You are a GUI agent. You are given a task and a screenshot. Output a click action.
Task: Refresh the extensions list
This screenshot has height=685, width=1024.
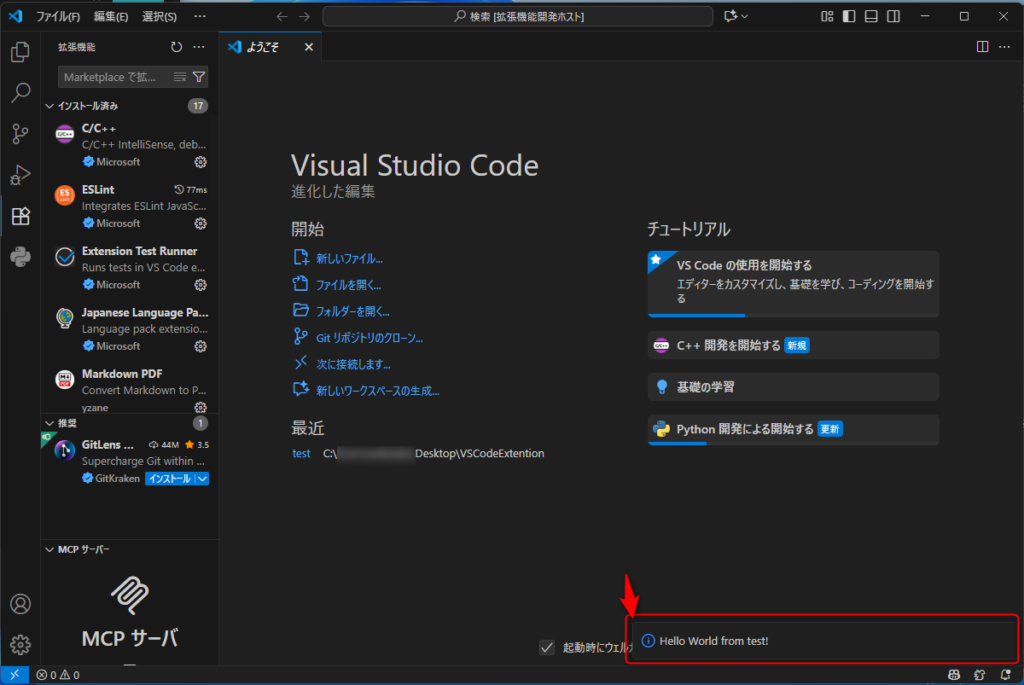[x=176, y=47]
